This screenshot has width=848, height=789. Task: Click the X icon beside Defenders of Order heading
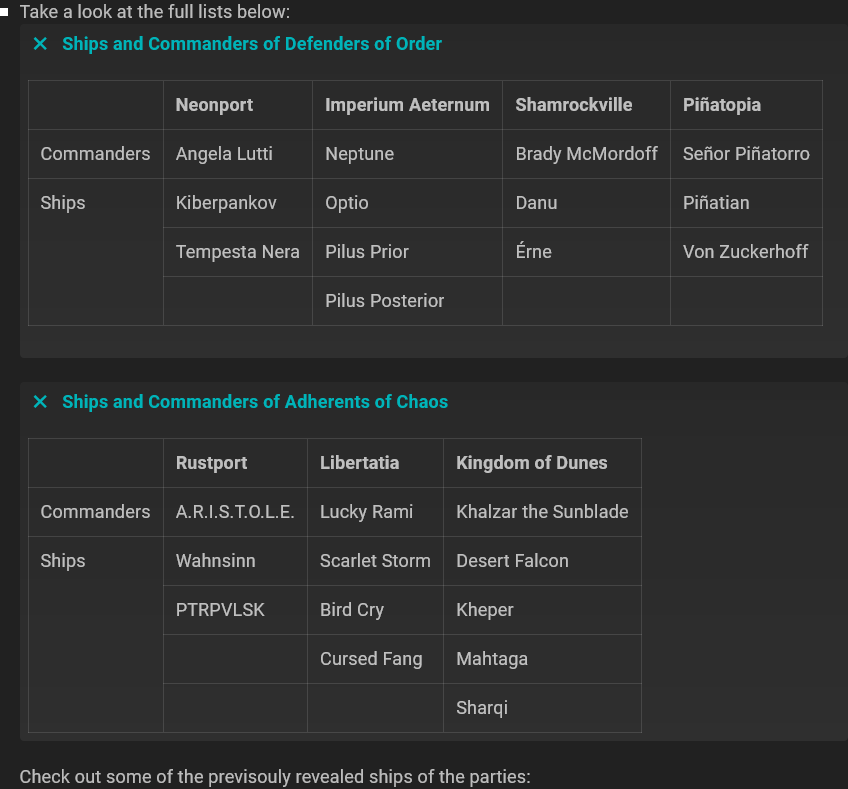coord(39,44)
